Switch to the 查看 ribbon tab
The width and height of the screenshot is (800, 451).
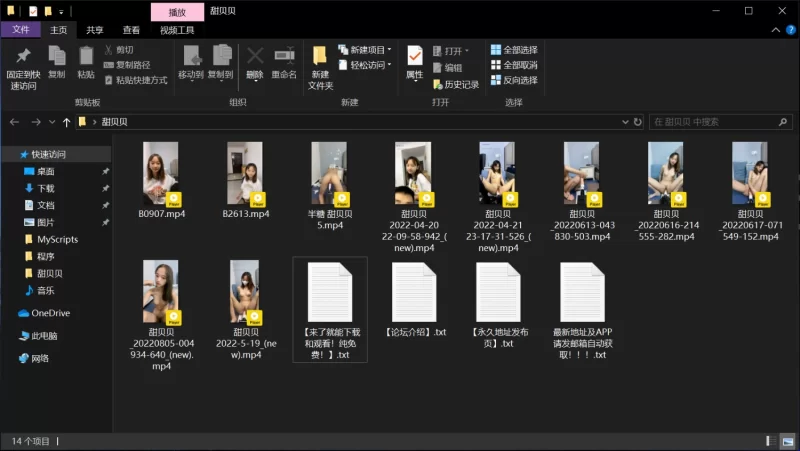pyautogui.click(x=131, y=30)
